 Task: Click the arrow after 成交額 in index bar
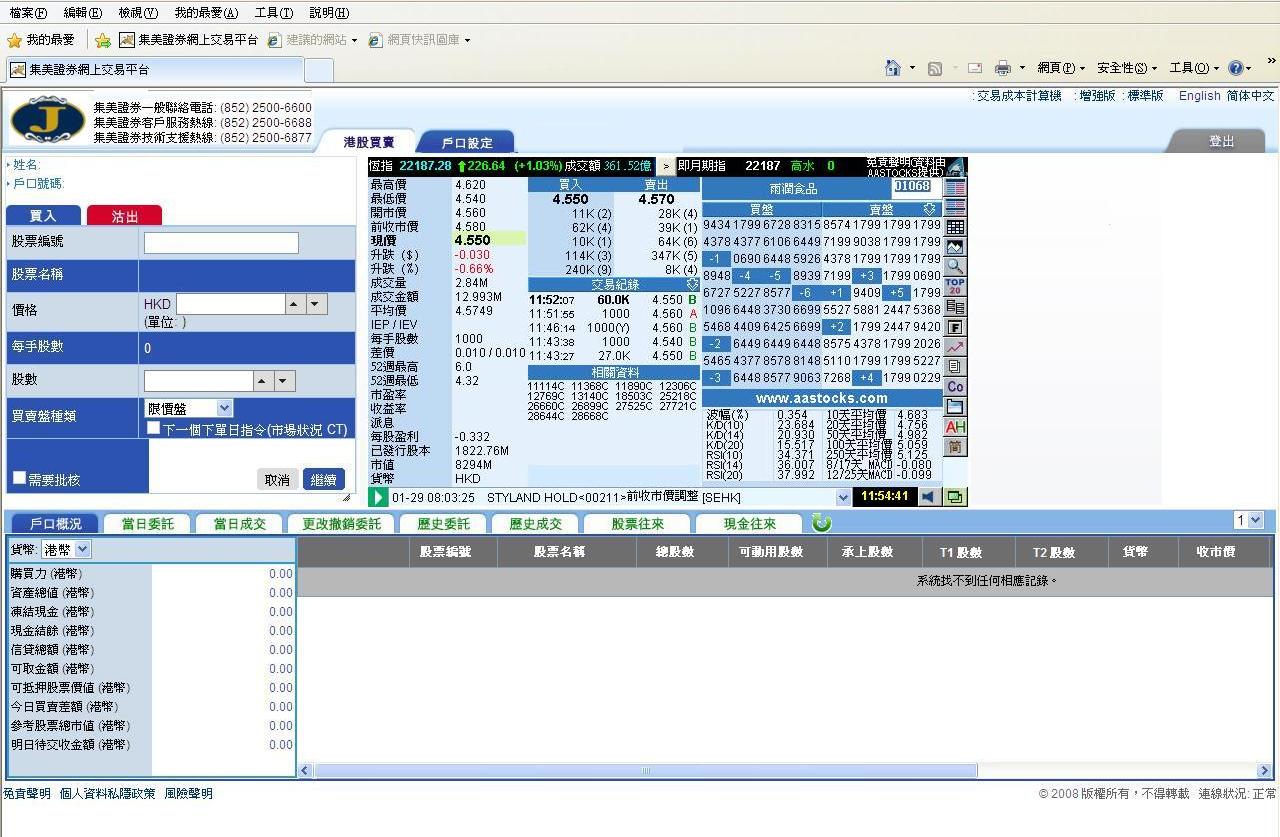tap(666, 166)
